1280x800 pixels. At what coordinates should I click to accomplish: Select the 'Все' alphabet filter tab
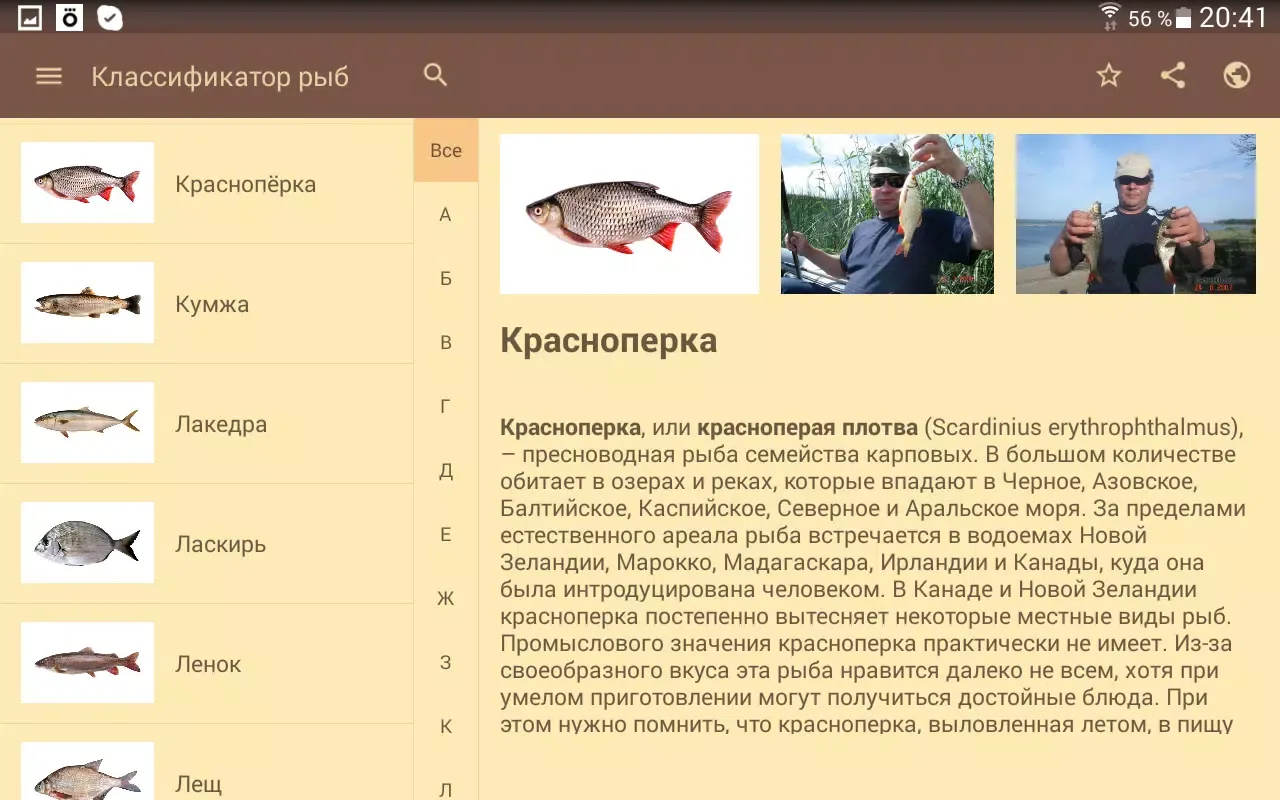(x=446, y=151)
